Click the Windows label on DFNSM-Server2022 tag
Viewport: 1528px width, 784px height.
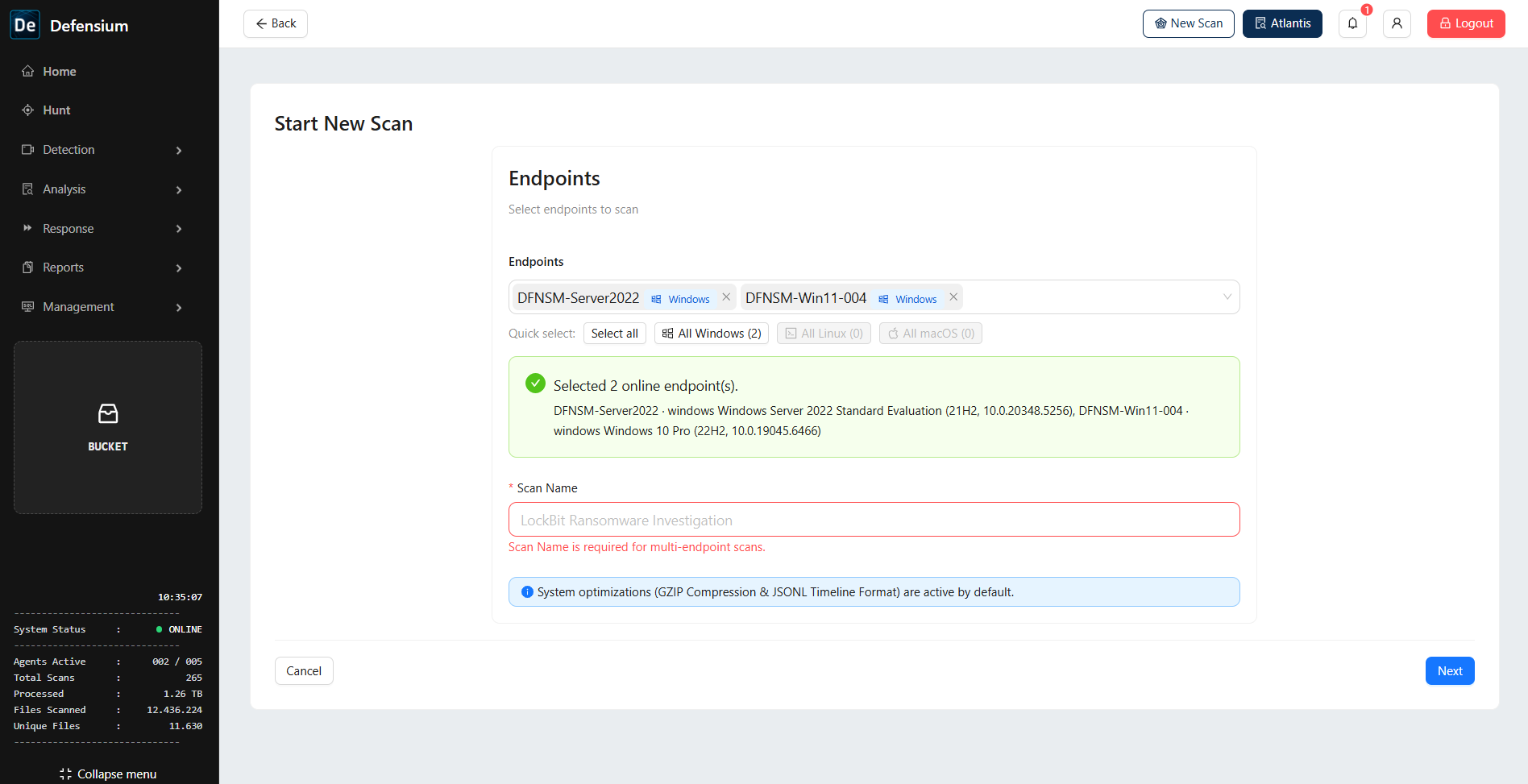click(689, 299)
